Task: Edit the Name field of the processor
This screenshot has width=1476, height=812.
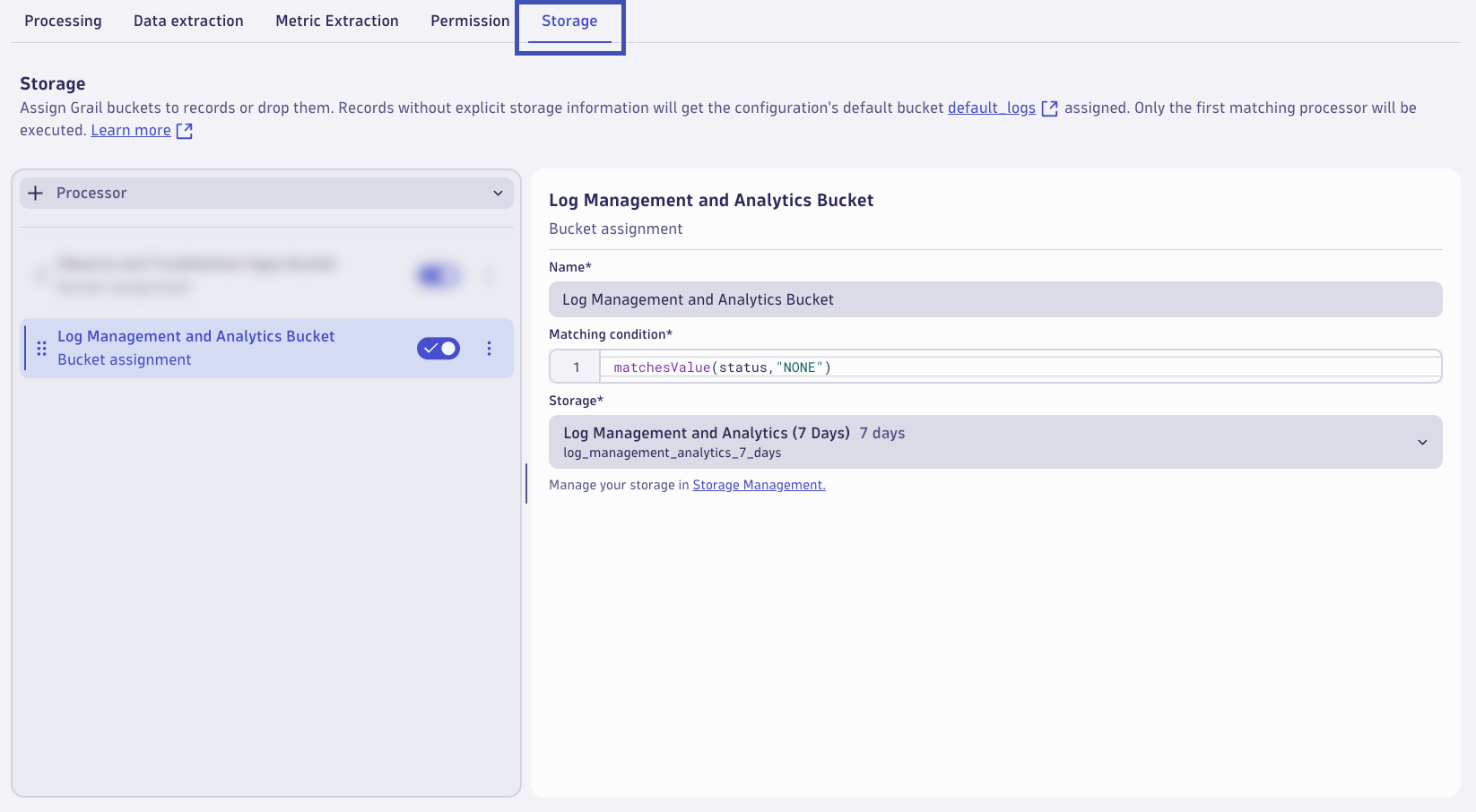Action: click(995, 299)
